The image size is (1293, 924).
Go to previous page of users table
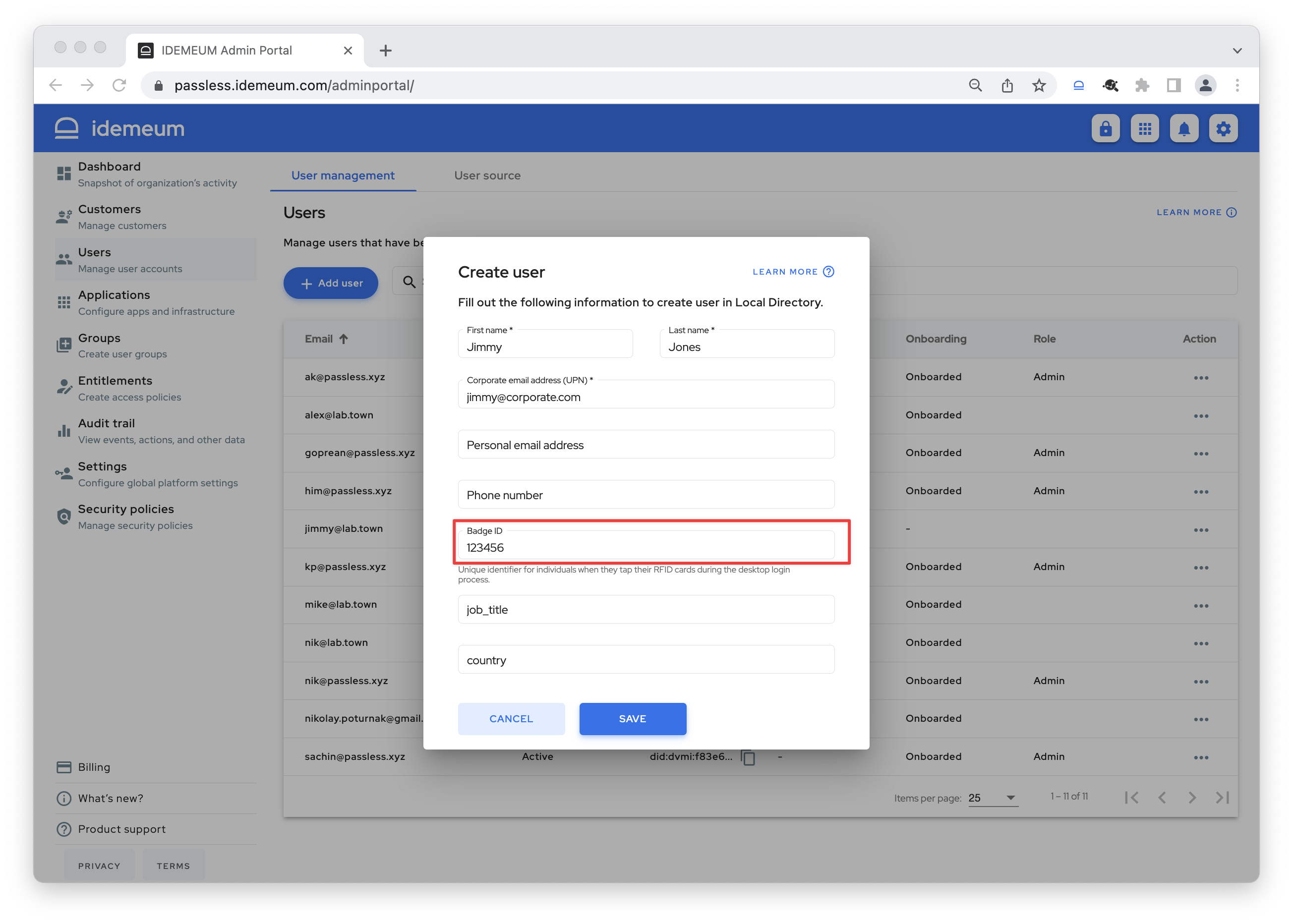1162,797
